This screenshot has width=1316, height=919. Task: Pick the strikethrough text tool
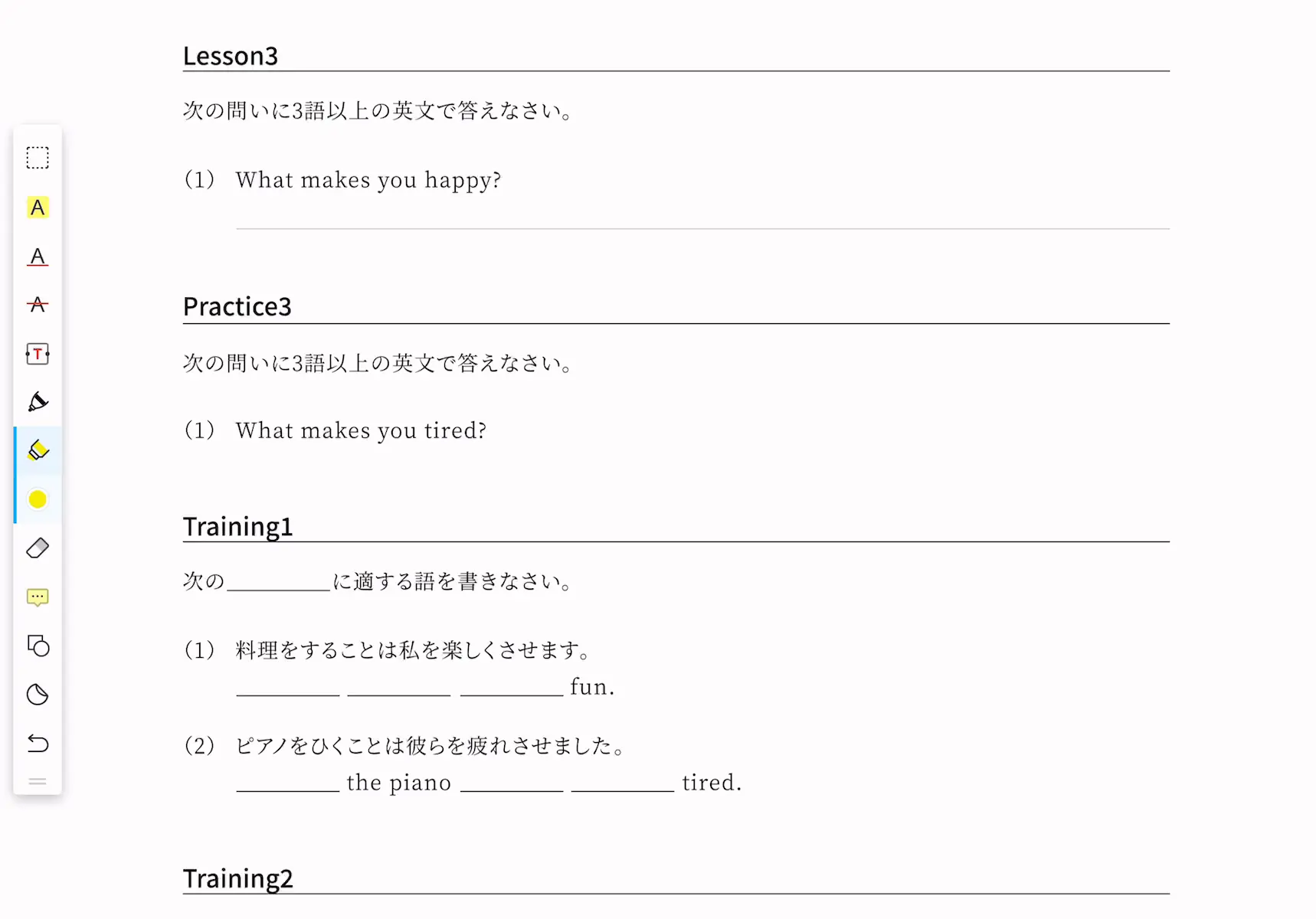[38, 305]
